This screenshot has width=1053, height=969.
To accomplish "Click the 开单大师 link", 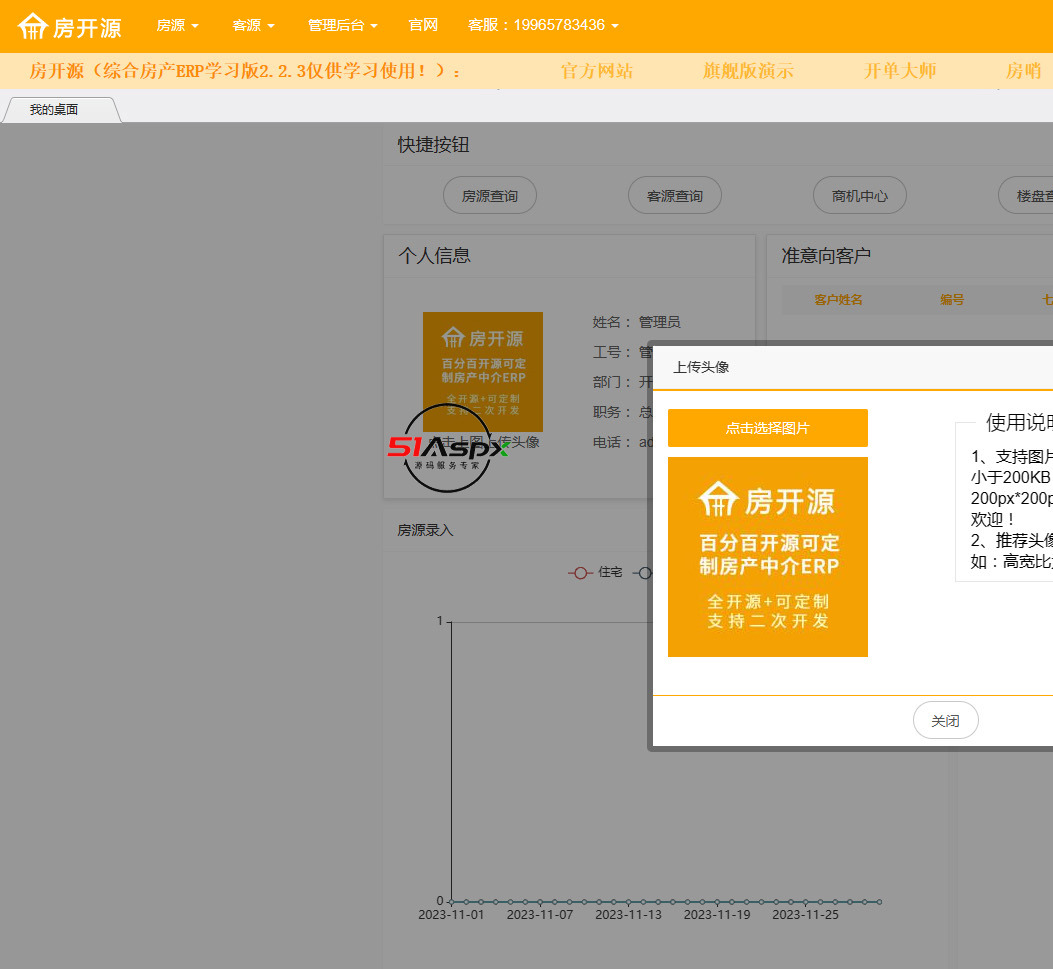I will point(900,71).
